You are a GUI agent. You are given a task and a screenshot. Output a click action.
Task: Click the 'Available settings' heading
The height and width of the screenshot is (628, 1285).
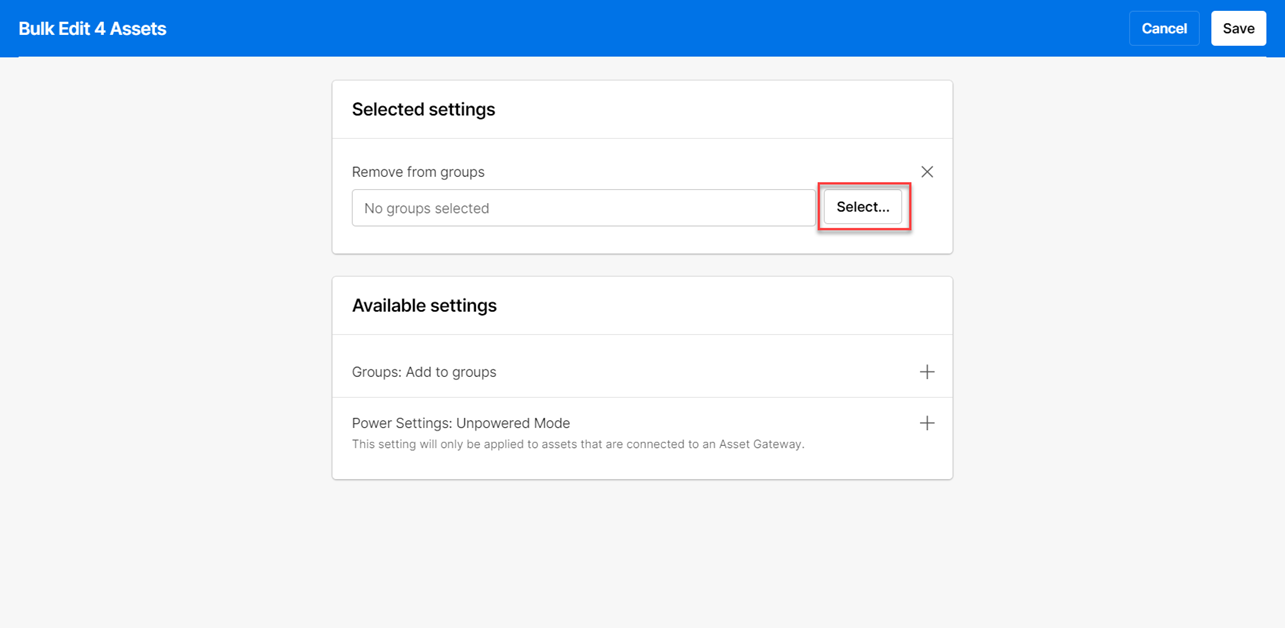point(424,305)
